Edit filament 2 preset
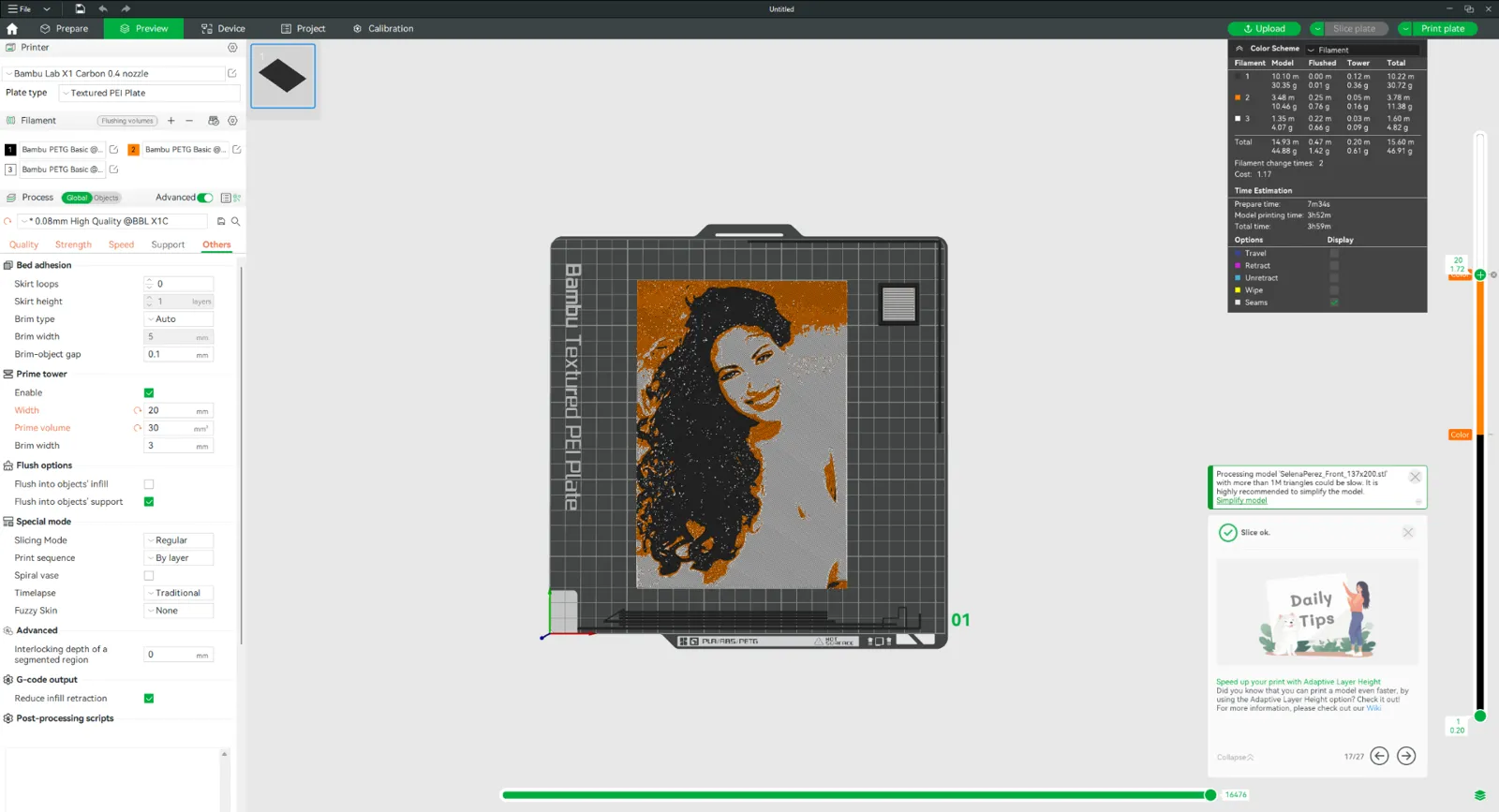Viewport: 1499px width, 812px height. click(x=236, y=150)
